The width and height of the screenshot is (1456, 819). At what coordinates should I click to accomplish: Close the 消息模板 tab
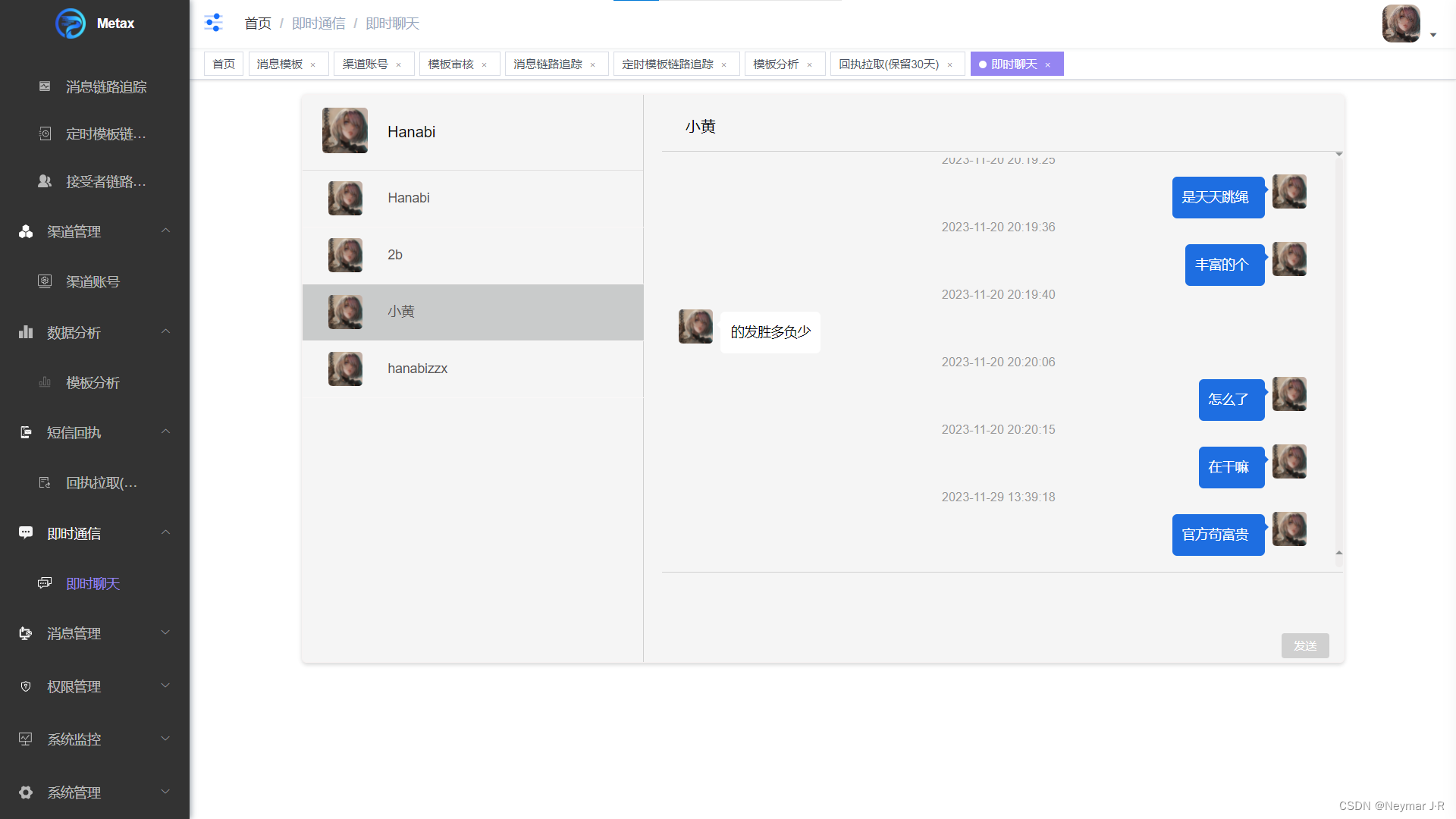[x=313, y=65]
